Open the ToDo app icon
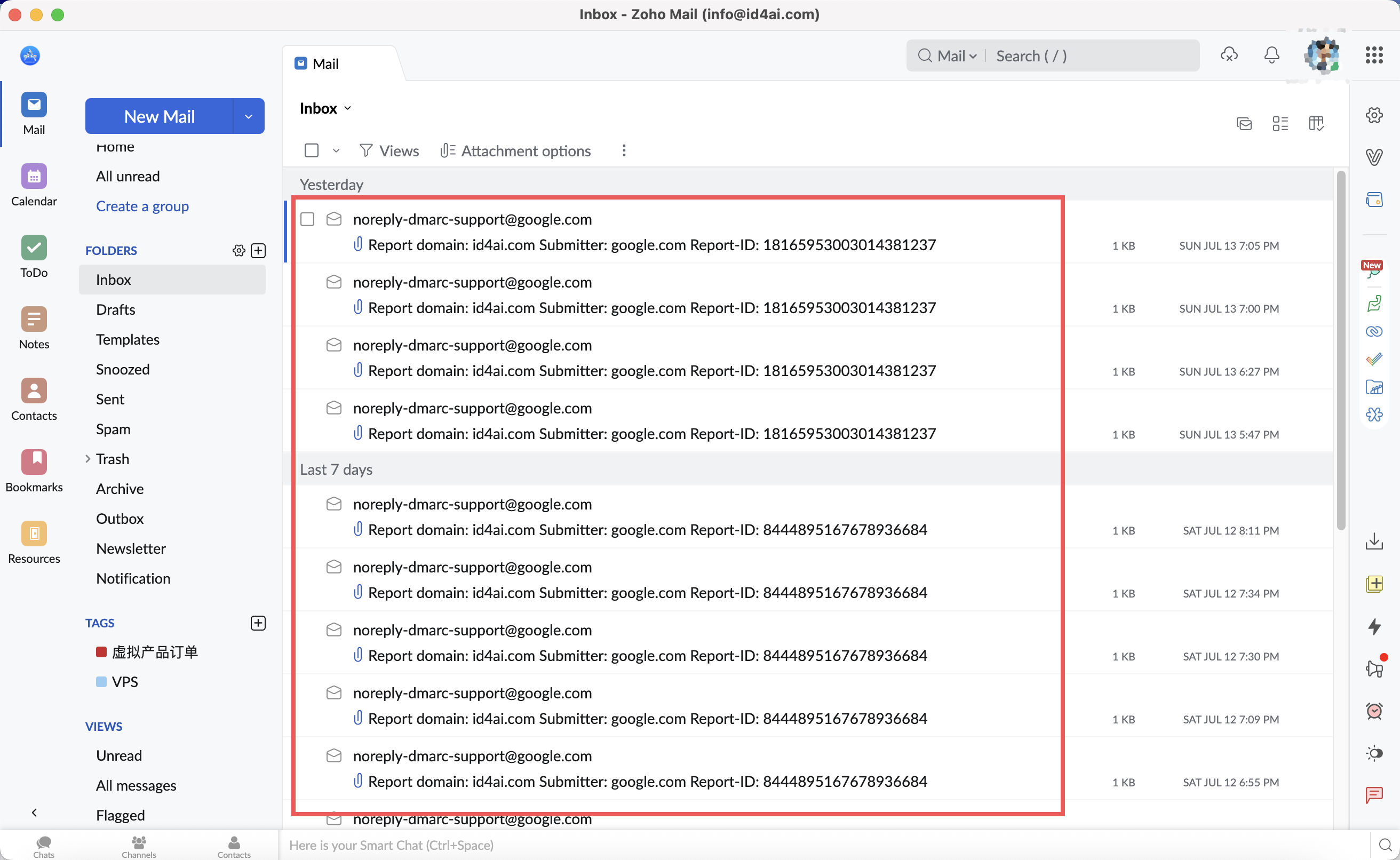The width and height of the screenshot is (1400, 860). click(34, 249)
